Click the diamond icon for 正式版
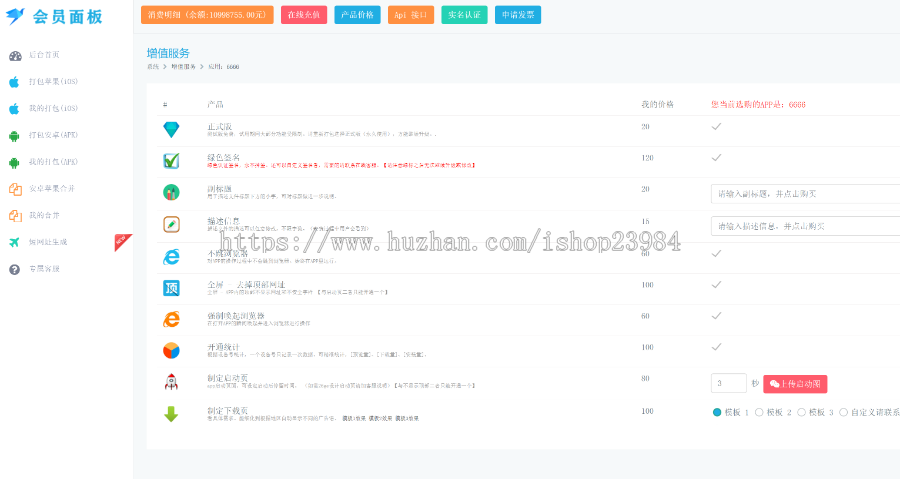 [x=171, y=130]
